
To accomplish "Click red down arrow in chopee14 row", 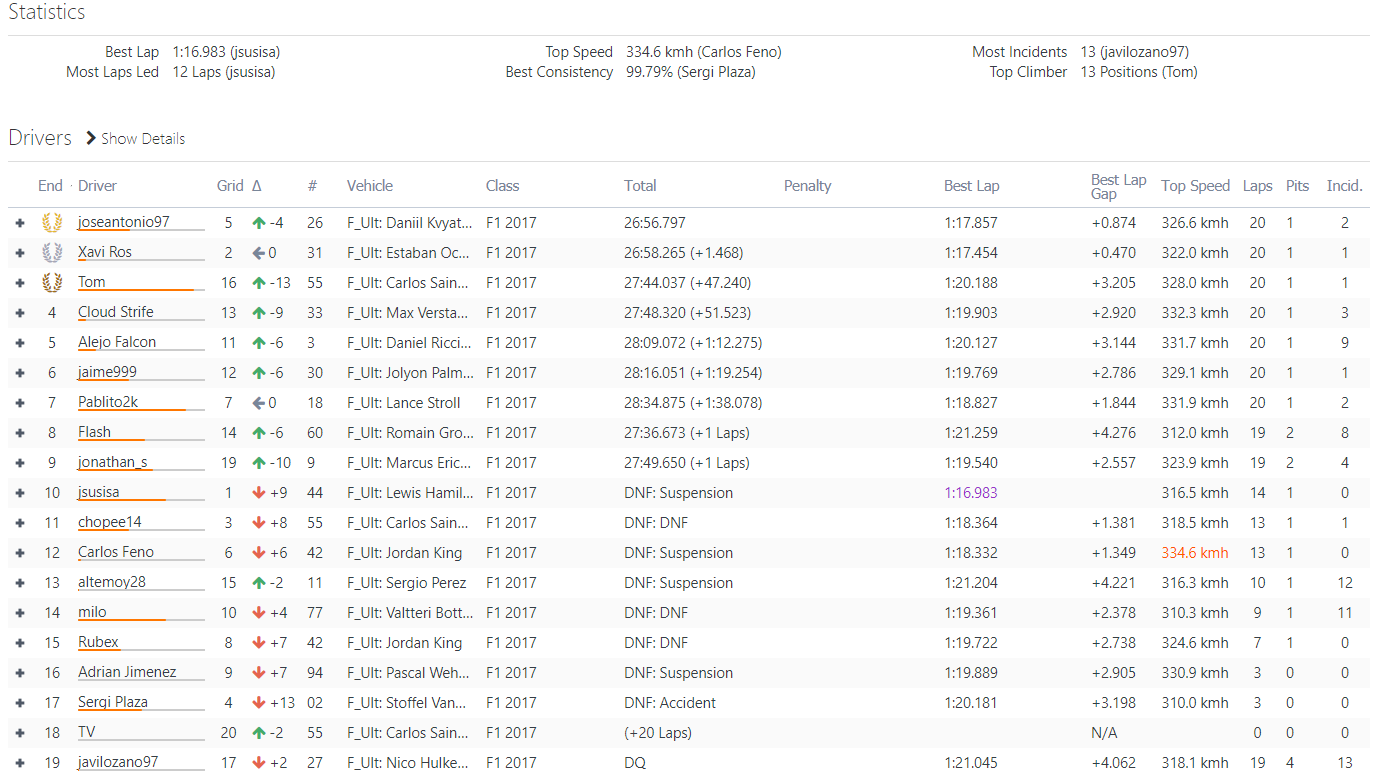I will (x=258, y=523).
